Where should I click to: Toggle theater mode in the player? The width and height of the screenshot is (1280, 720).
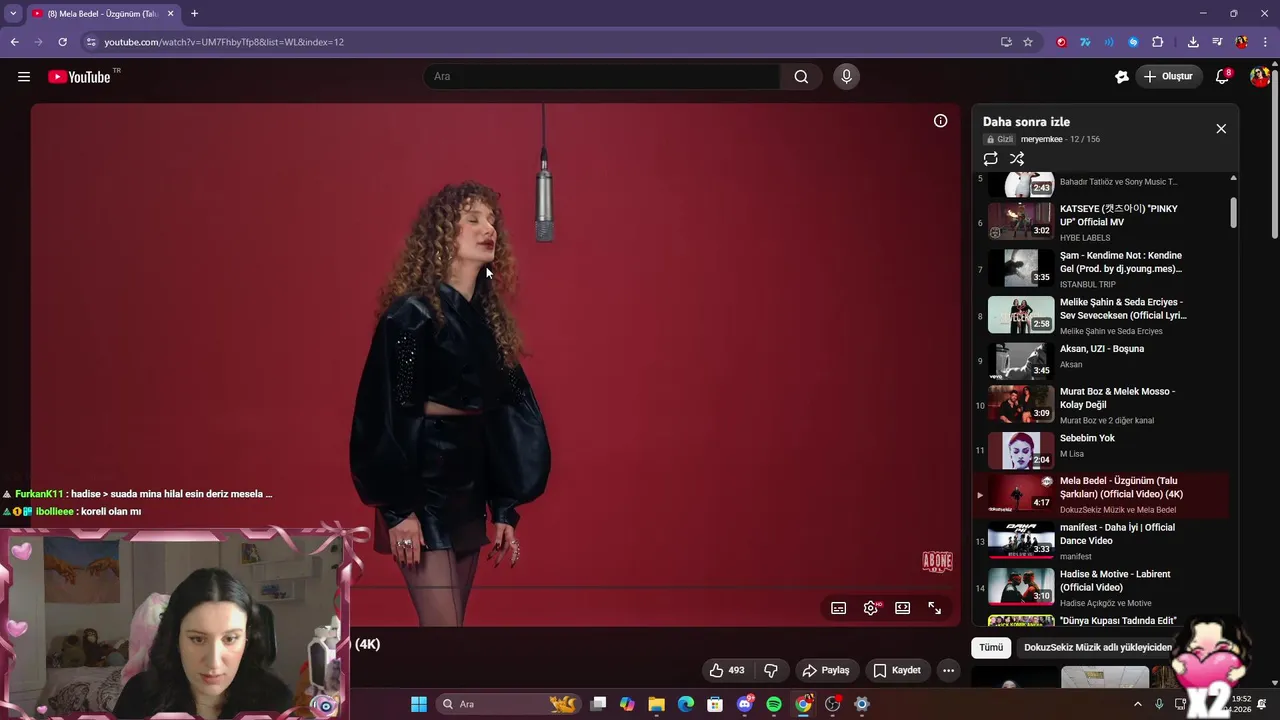[x=903, y=608]
